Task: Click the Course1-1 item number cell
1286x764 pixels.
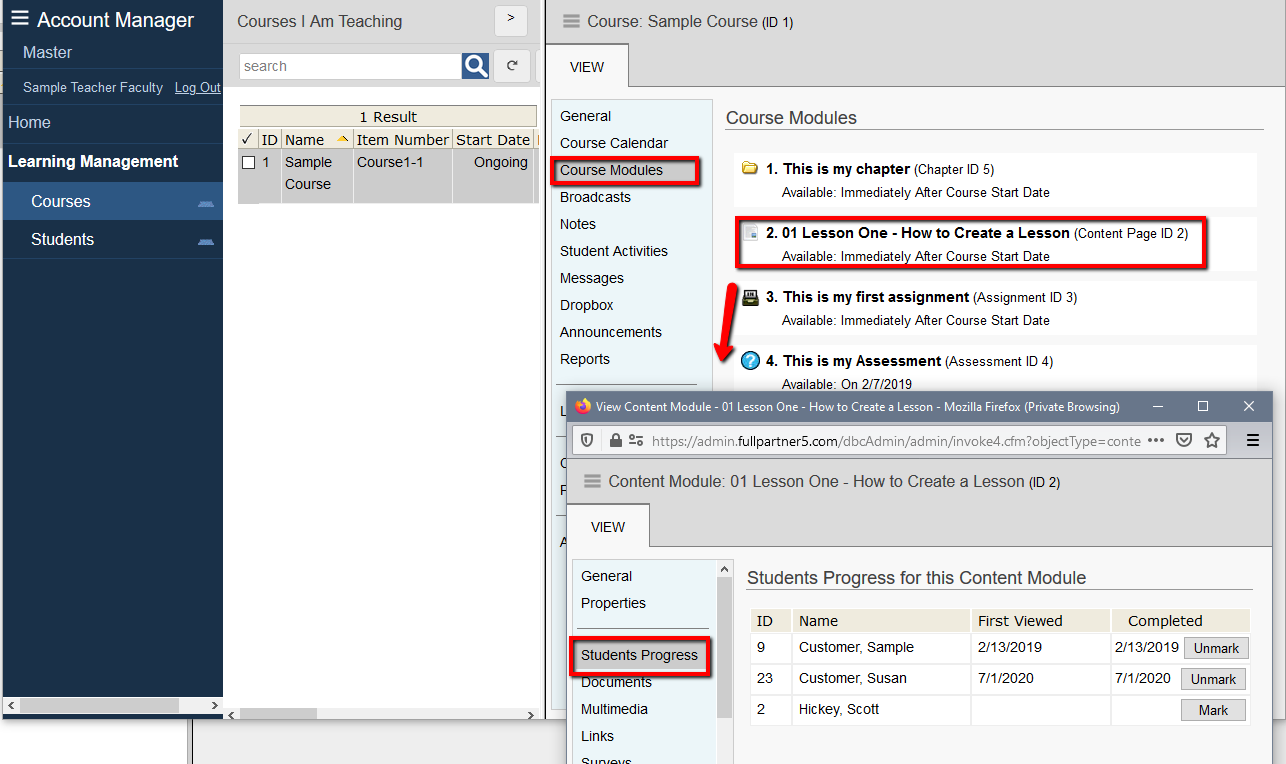Action: 403,175
